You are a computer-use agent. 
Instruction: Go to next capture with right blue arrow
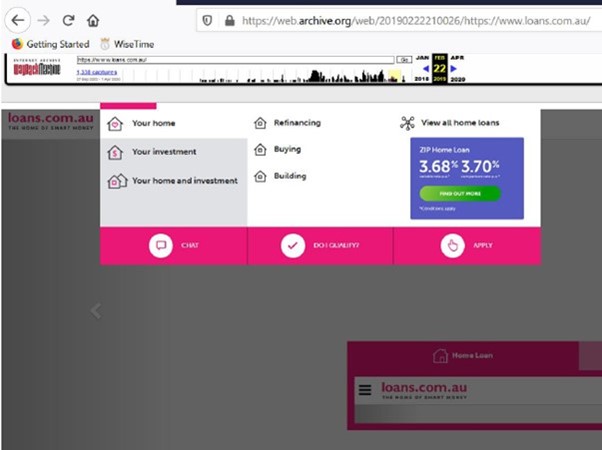click(453, 69)
